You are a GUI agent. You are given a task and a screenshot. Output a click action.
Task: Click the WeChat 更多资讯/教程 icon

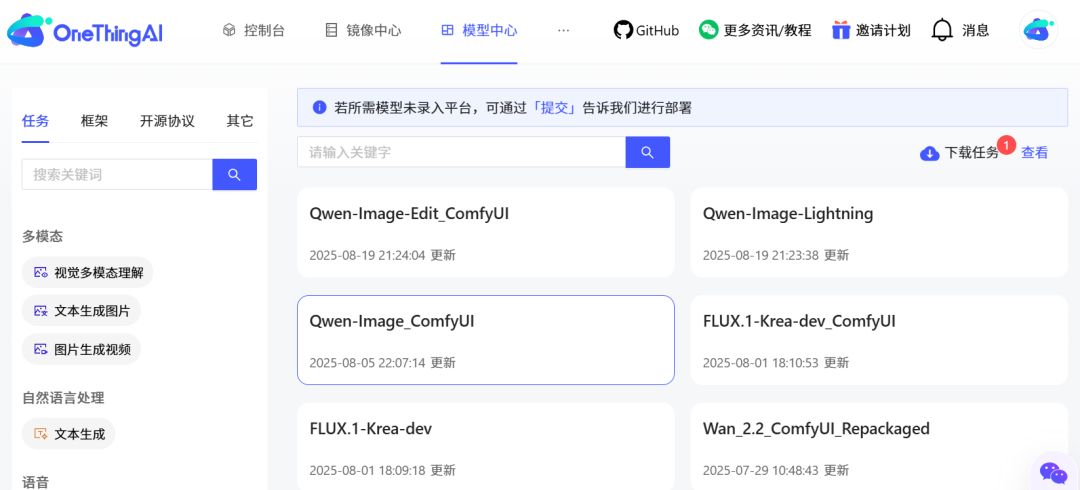click(709, 30)
